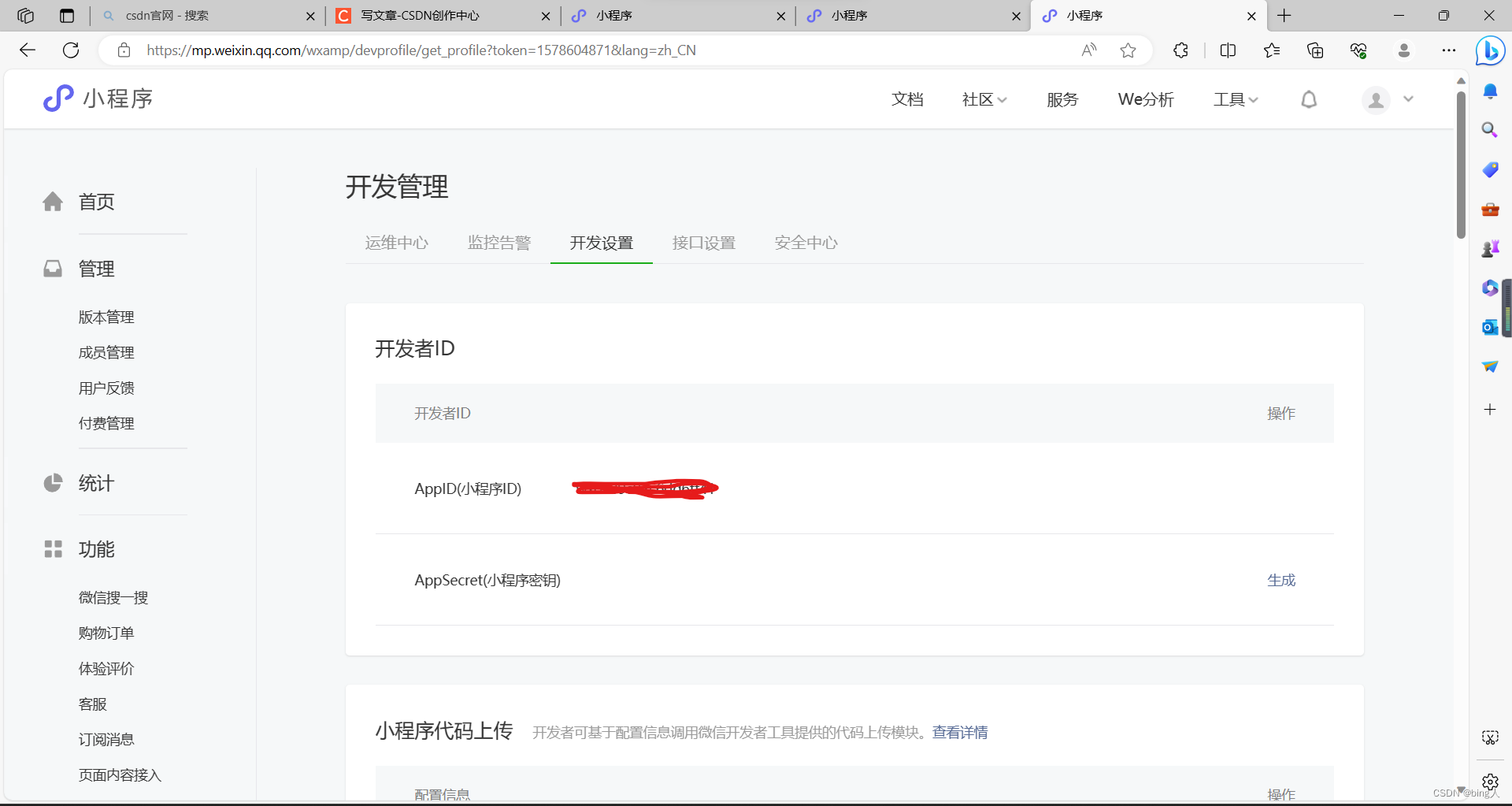
Task: Click the 查看详情 link
Action: (960, 732)
